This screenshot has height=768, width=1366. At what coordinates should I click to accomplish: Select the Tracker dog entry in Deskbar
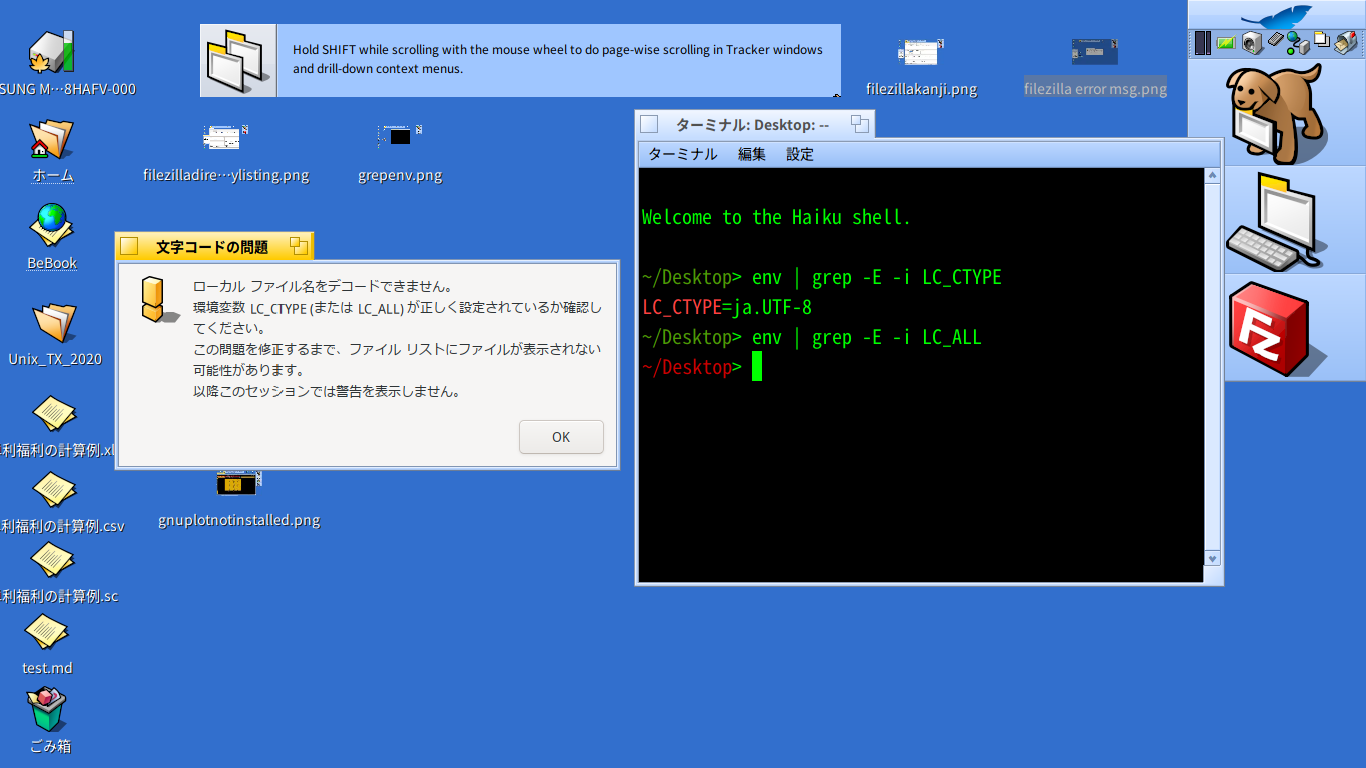pyautogui.click(x=1277, y=112)
